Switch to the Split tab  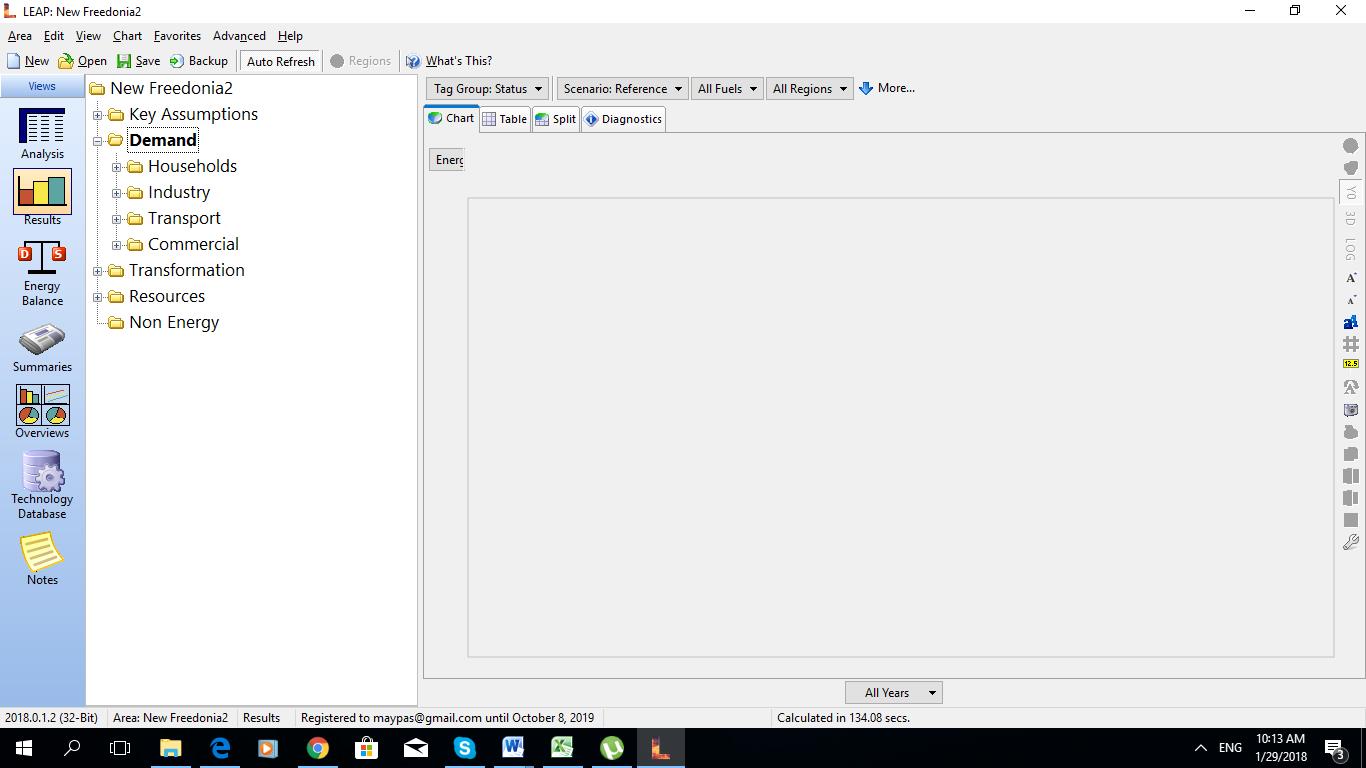[556, 119]
